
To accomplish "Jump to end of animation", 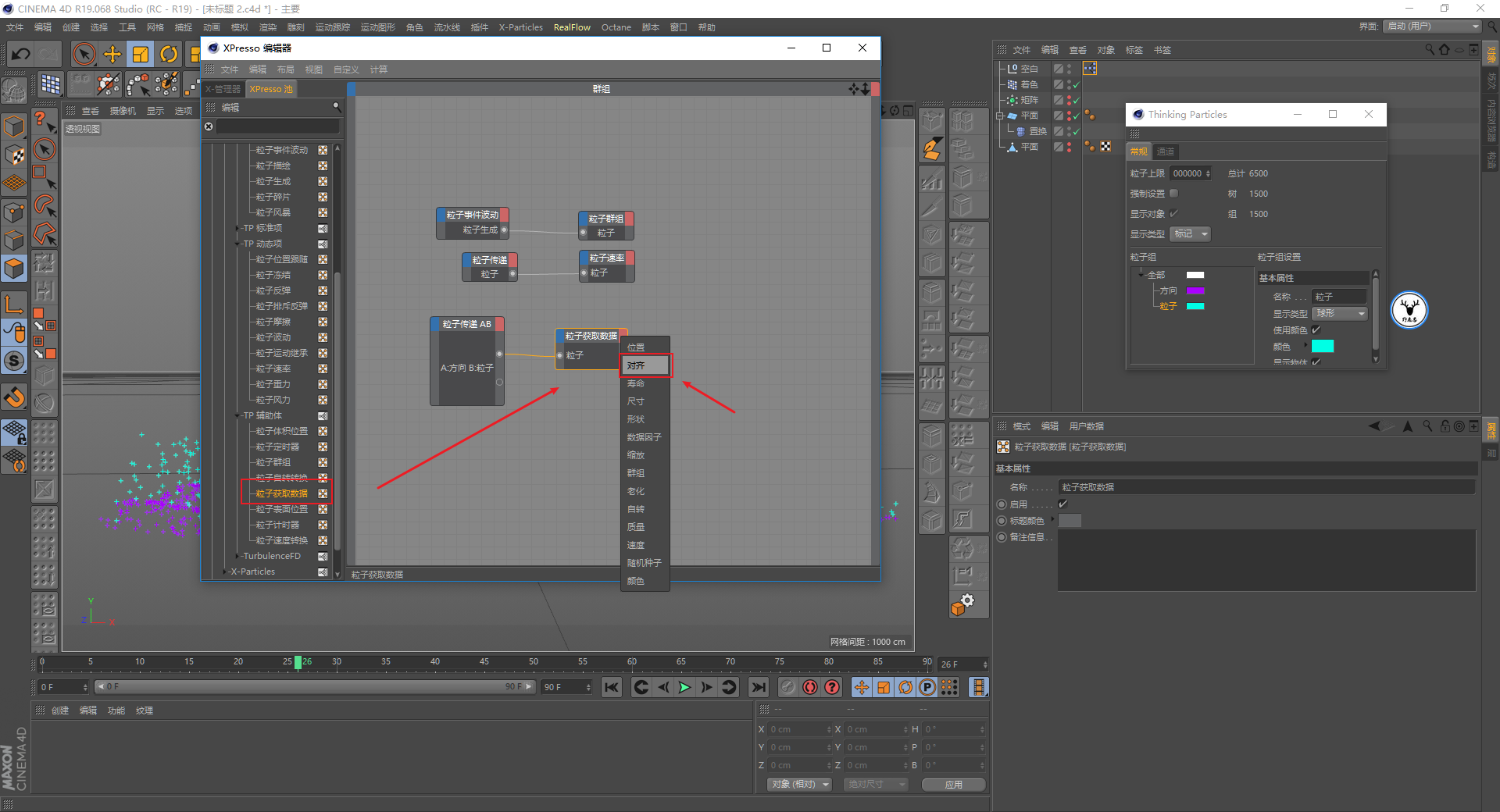I will pyautogui.click(x=758, y=687).
